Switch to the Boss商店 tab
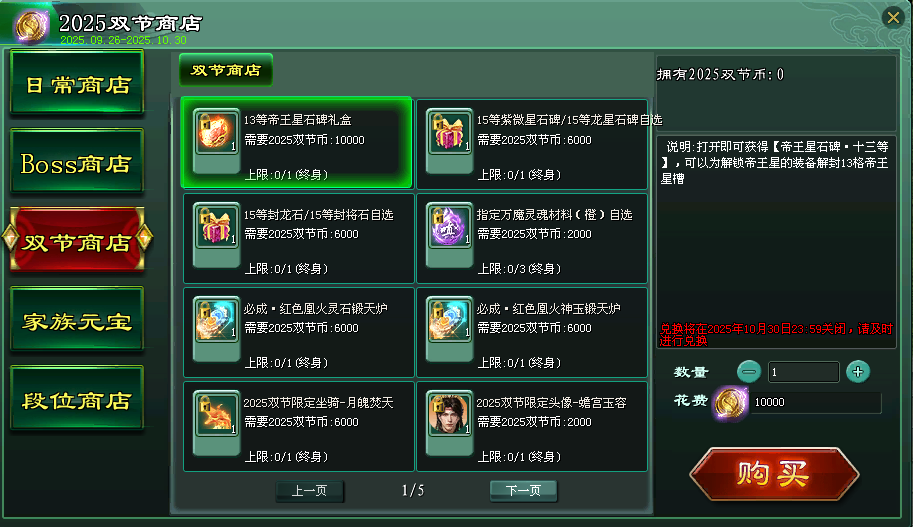This screenshot has height=527, width=913. (77, 162)
